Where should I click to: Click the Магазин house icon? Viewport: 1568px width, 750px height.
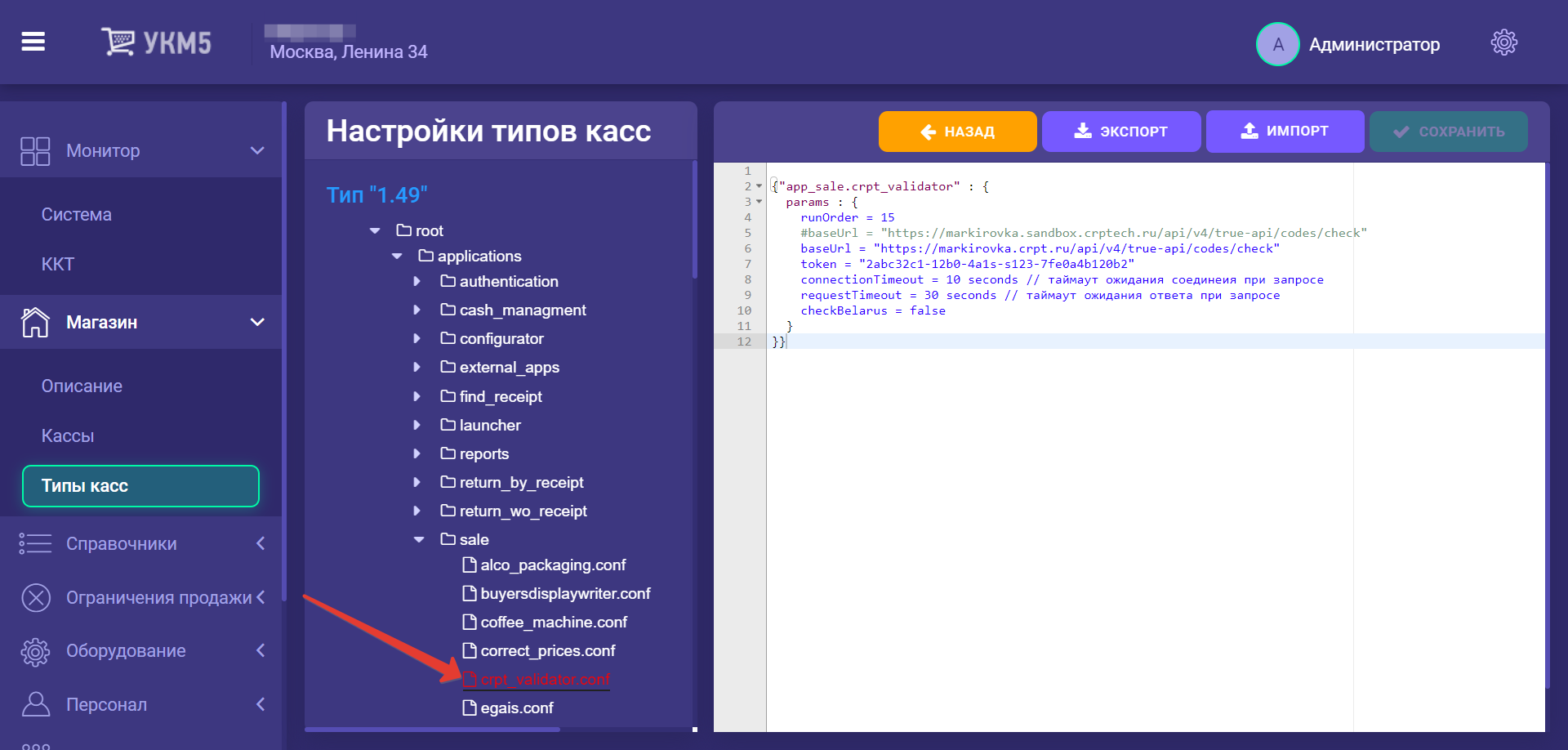tap(35, 323)
